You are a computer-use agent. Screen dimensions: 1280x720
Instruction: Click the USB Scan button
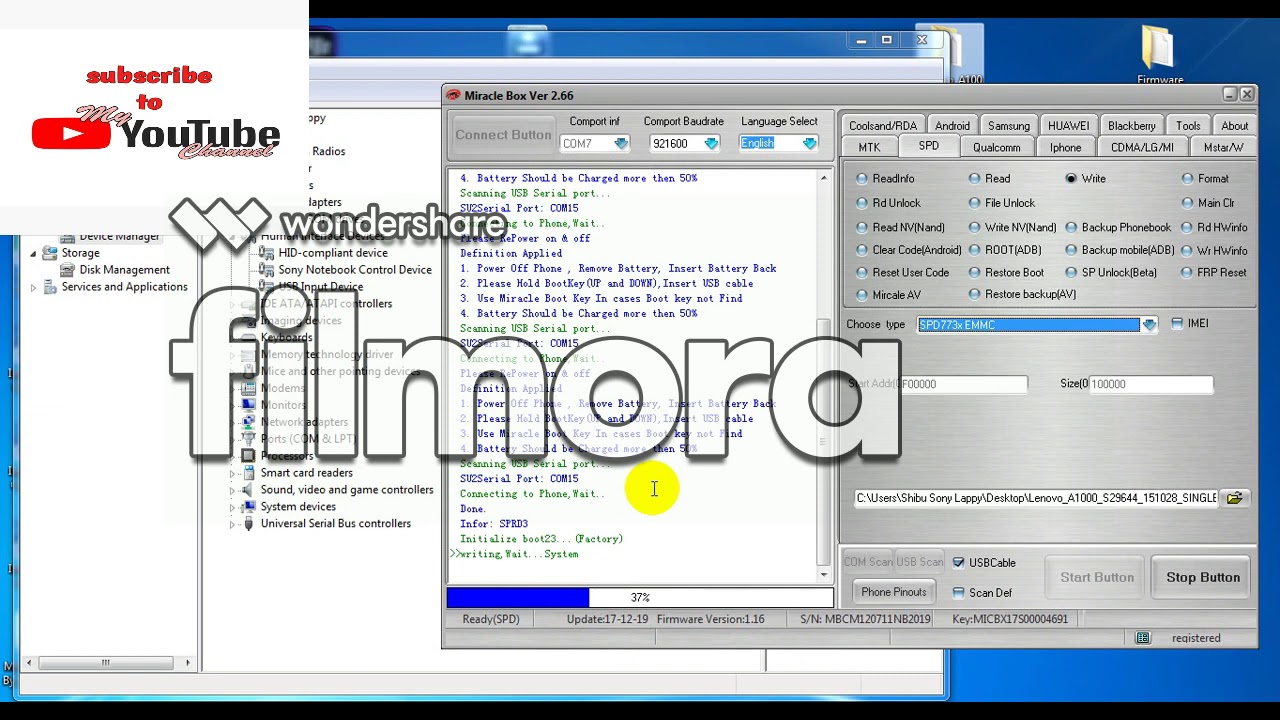point(919,562)
